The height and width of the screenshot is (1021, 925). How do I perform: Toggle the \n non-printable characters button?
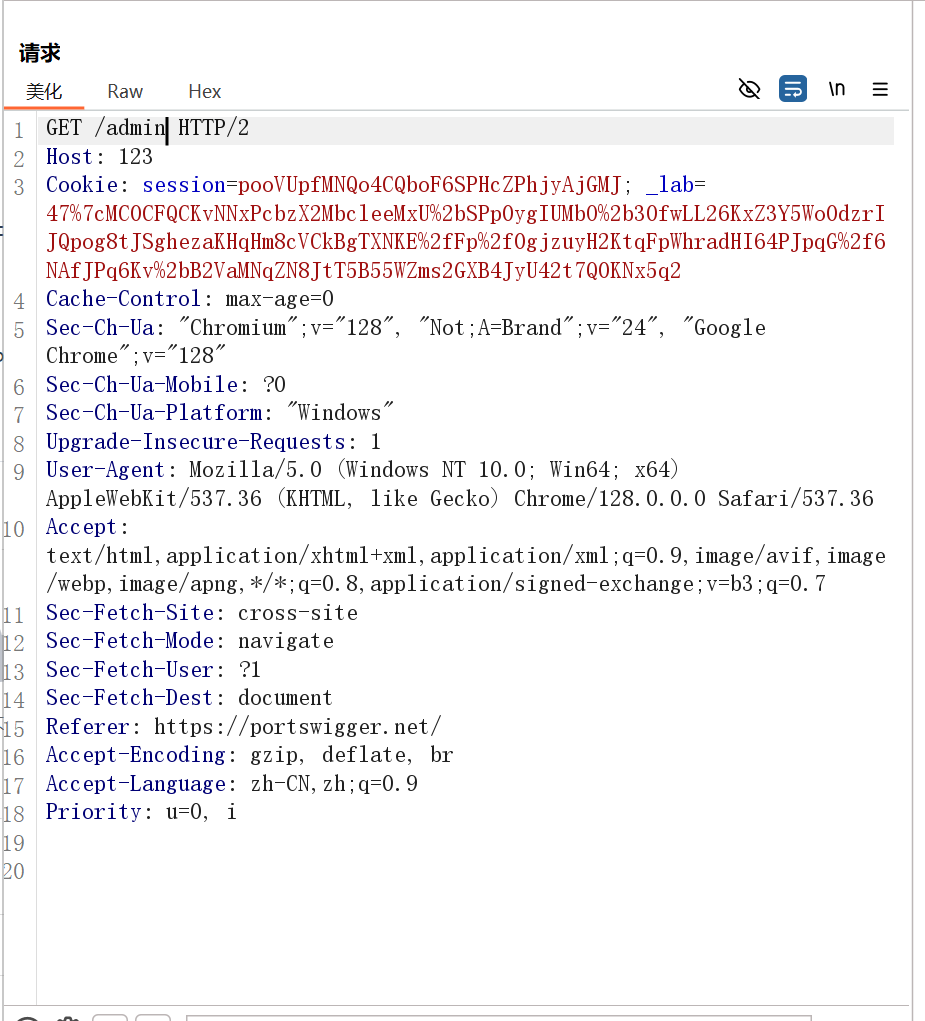[837, 90]
